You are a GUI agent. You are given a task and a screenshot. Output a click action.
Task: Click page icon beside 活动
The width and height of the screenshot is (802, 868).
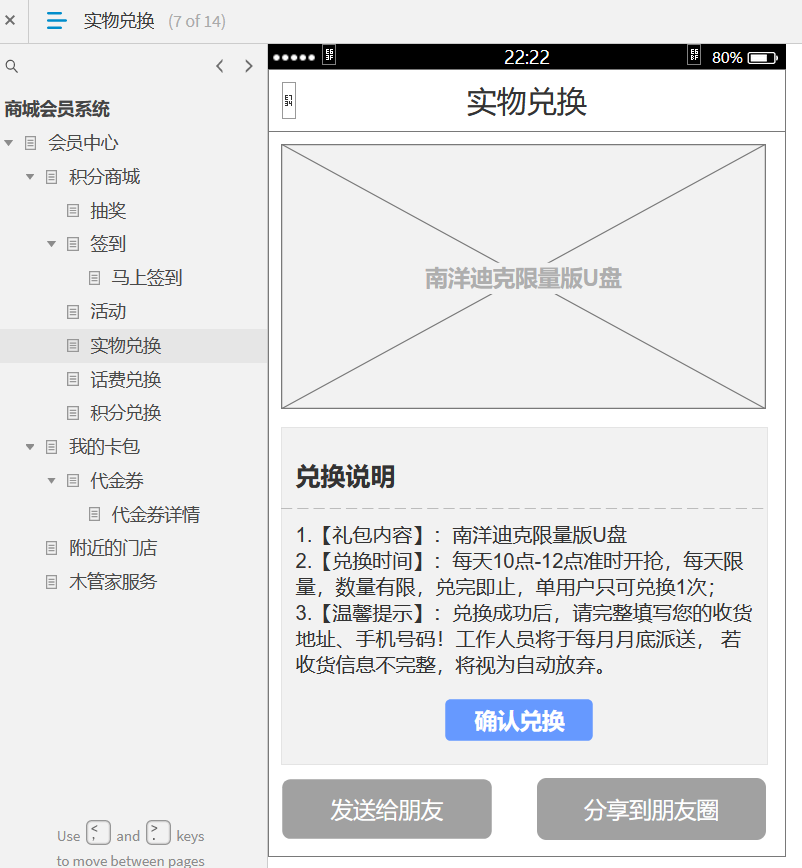pyautogui.click(x=73, y=312)
